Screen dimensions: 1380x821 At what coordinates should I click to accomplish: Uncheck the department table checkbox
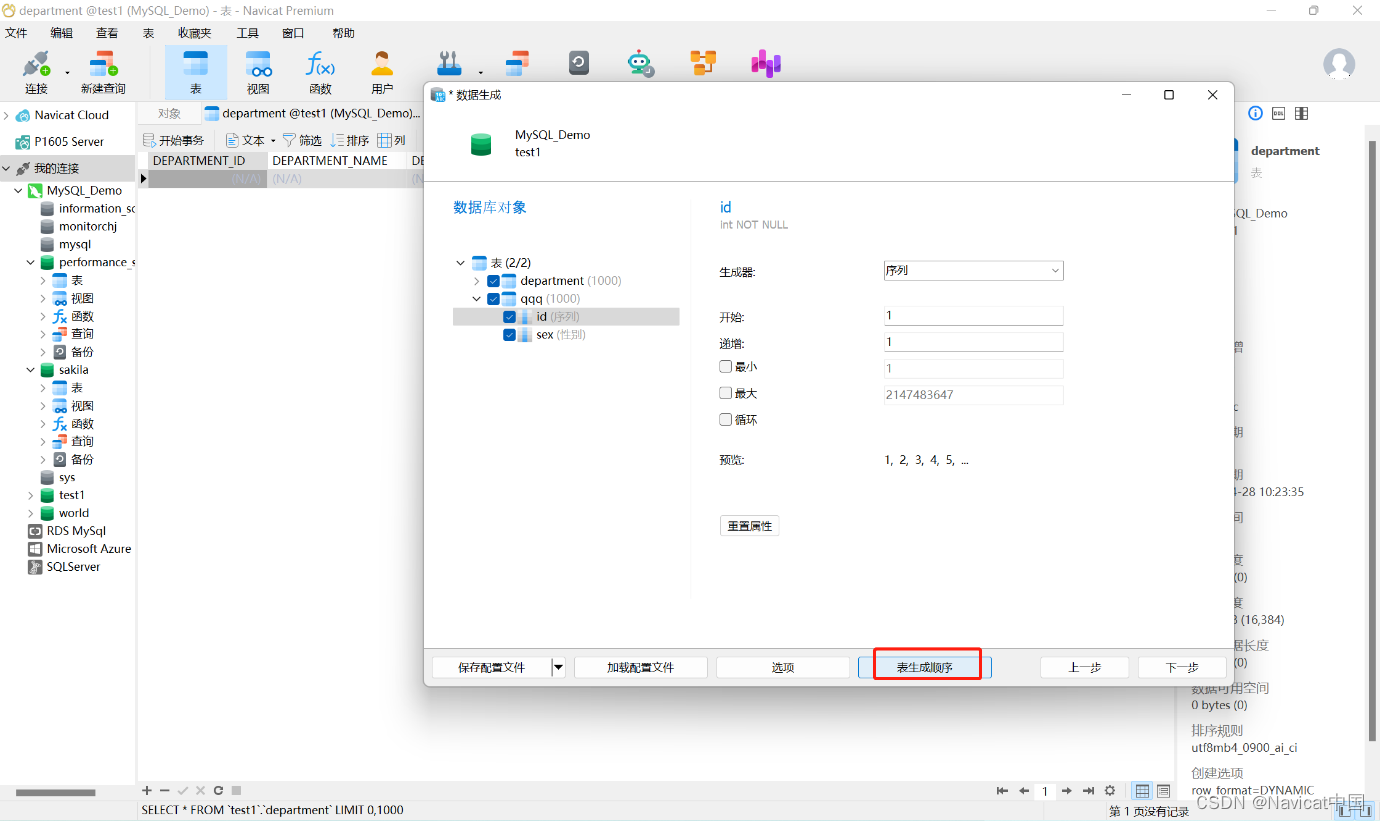(494, 281)
